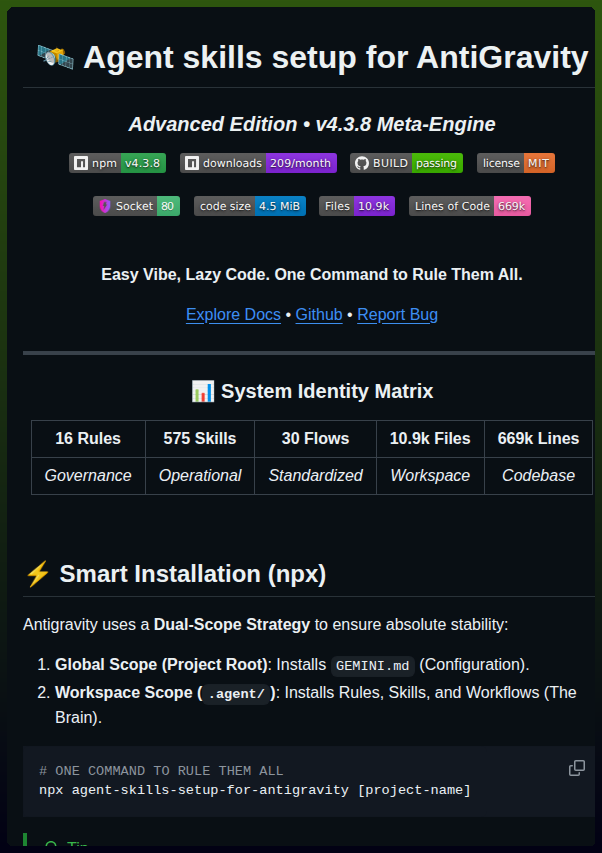Copy the npx command code block
Viewport: 602px width, 853px height.
[x=576, y=768]
